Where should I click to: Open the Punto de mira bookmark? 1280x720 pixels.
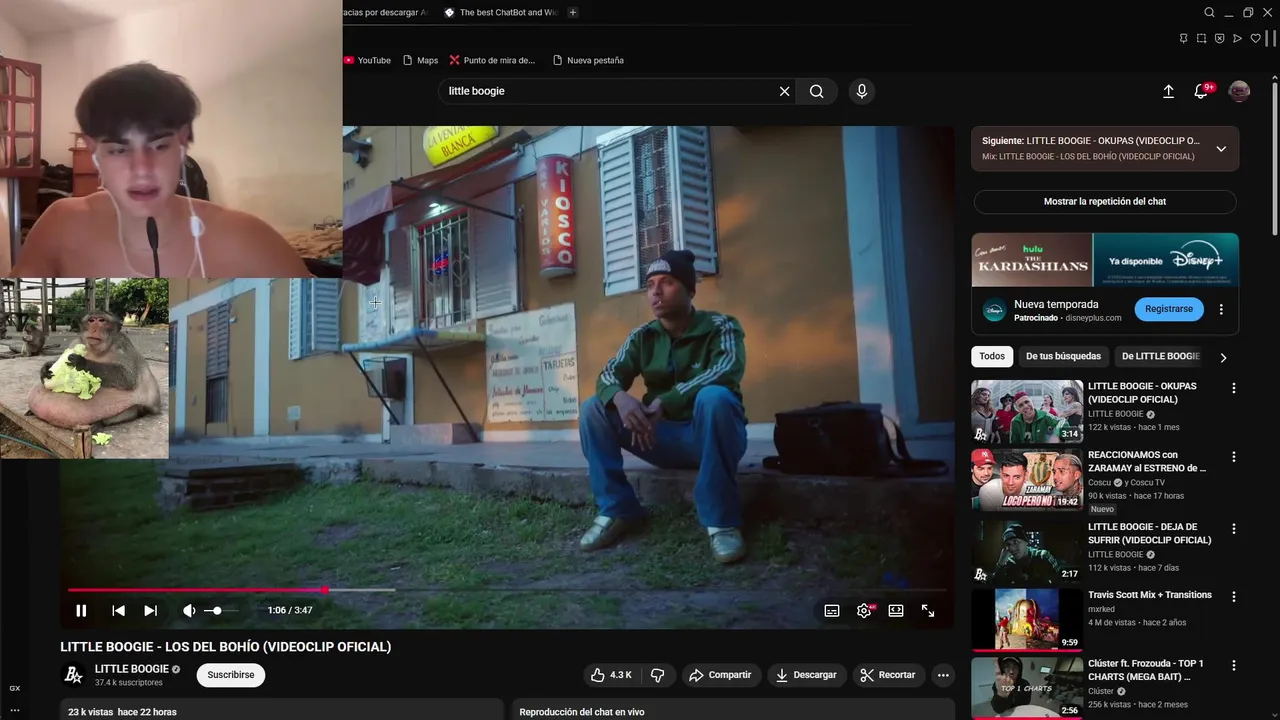pos(492,60)
